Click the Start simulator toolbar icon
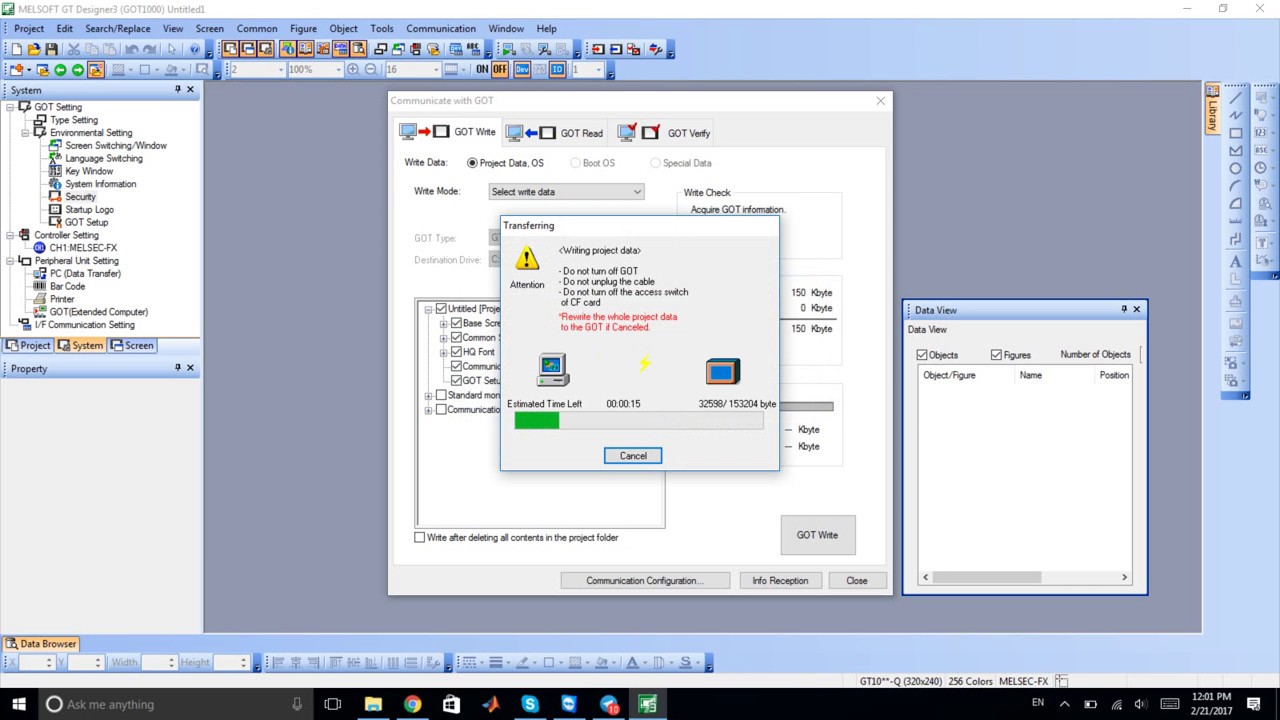Image resolution: width=1280 pixels, height=720 pixels. tap(508, 49)
